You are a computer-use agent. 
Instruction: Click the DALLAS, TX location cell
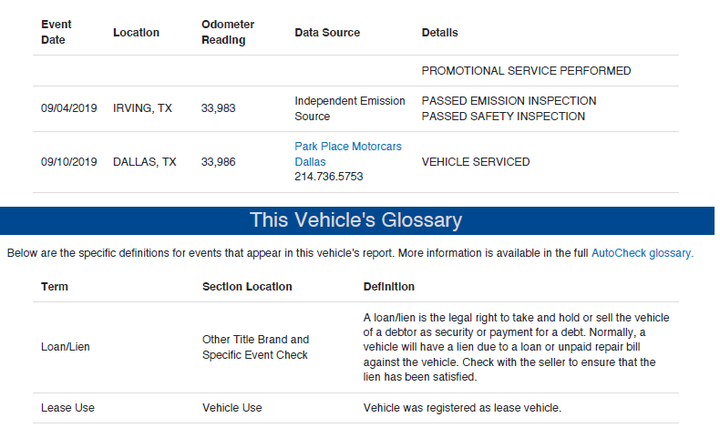[x=145, y=162]
